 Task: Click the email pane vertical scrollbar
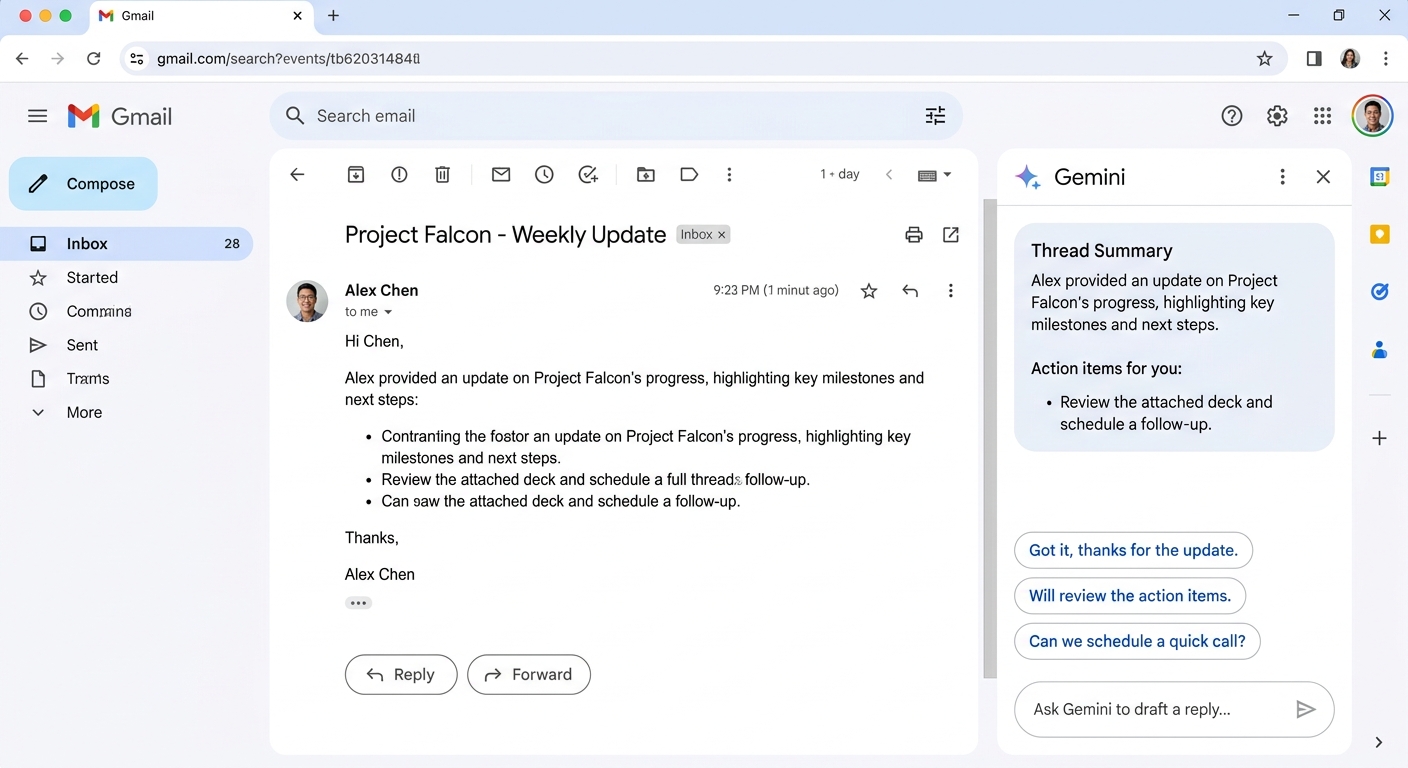pos(990,438)
